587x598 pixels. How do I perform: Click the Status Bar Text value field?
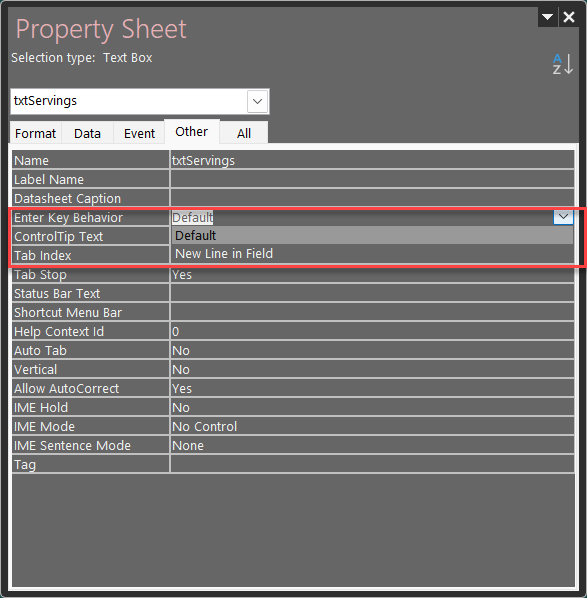point(372,293)
